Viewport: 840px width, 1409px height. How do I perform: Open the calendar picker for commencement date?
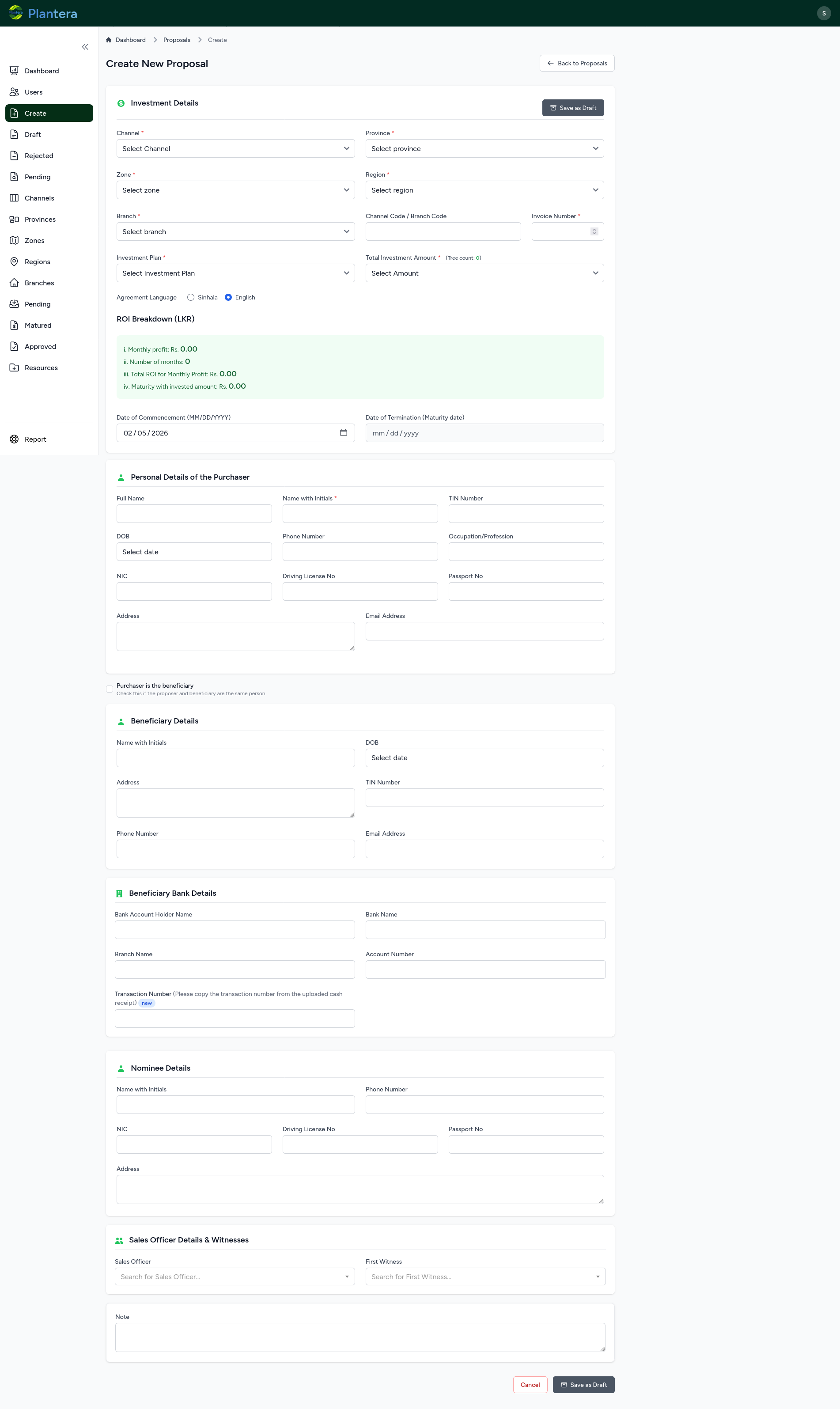(343, 432)
